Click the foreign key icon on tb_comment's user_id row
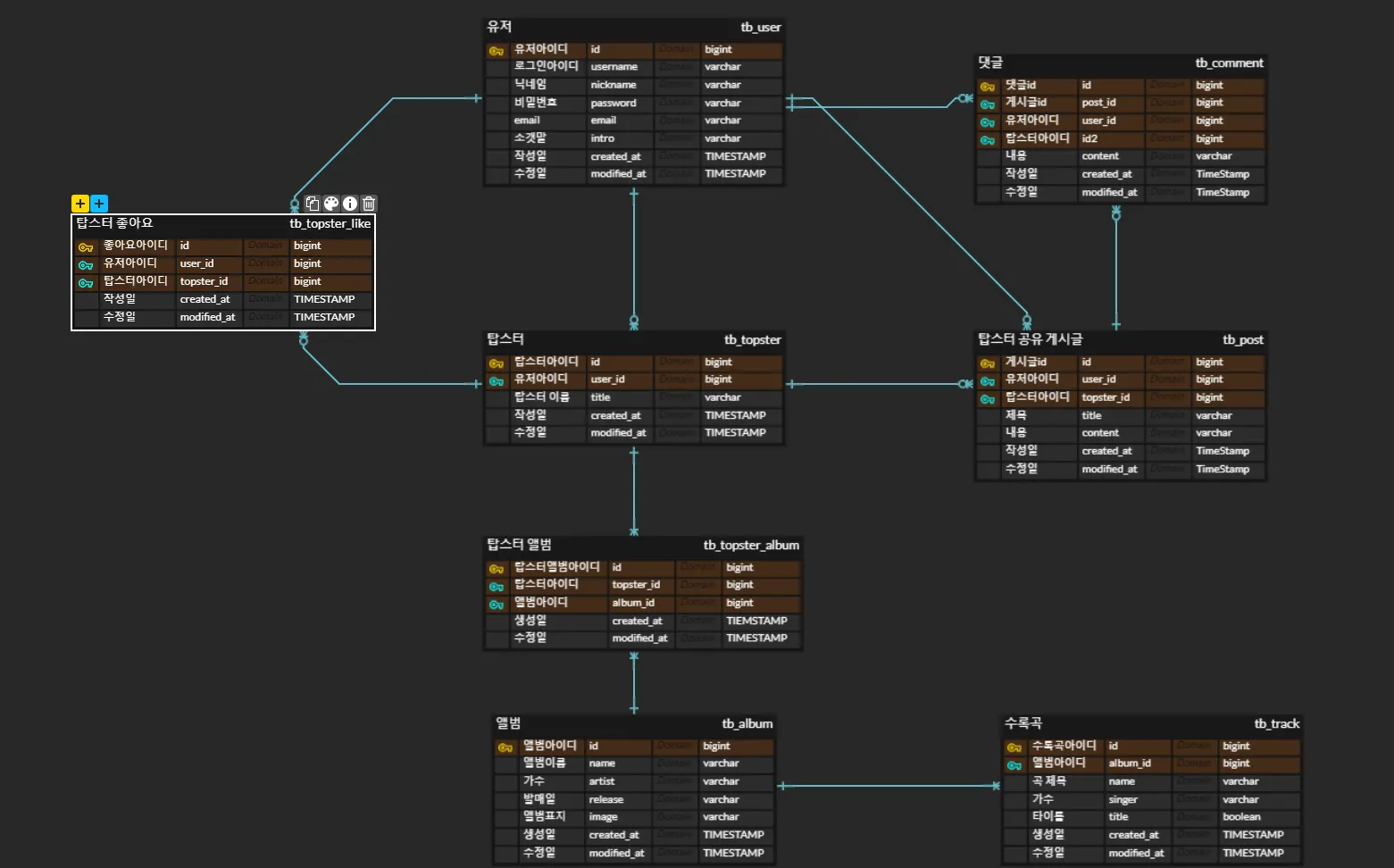 988,122
